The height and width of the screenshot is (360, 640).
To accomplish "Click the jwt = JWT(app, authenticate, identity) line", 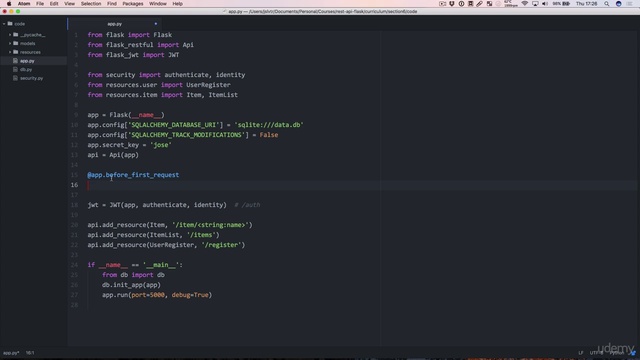I will (157, 205).
